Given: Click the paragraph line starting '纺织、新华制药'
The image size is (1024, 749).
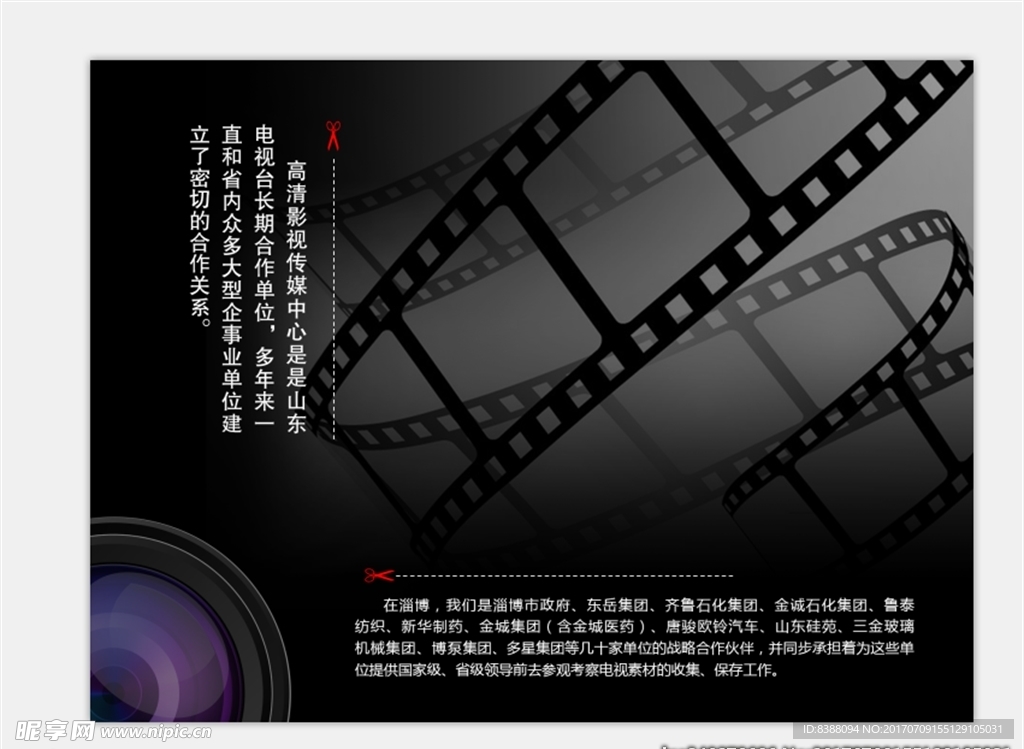Looking at the screenshot, I should tap(634, 627).
